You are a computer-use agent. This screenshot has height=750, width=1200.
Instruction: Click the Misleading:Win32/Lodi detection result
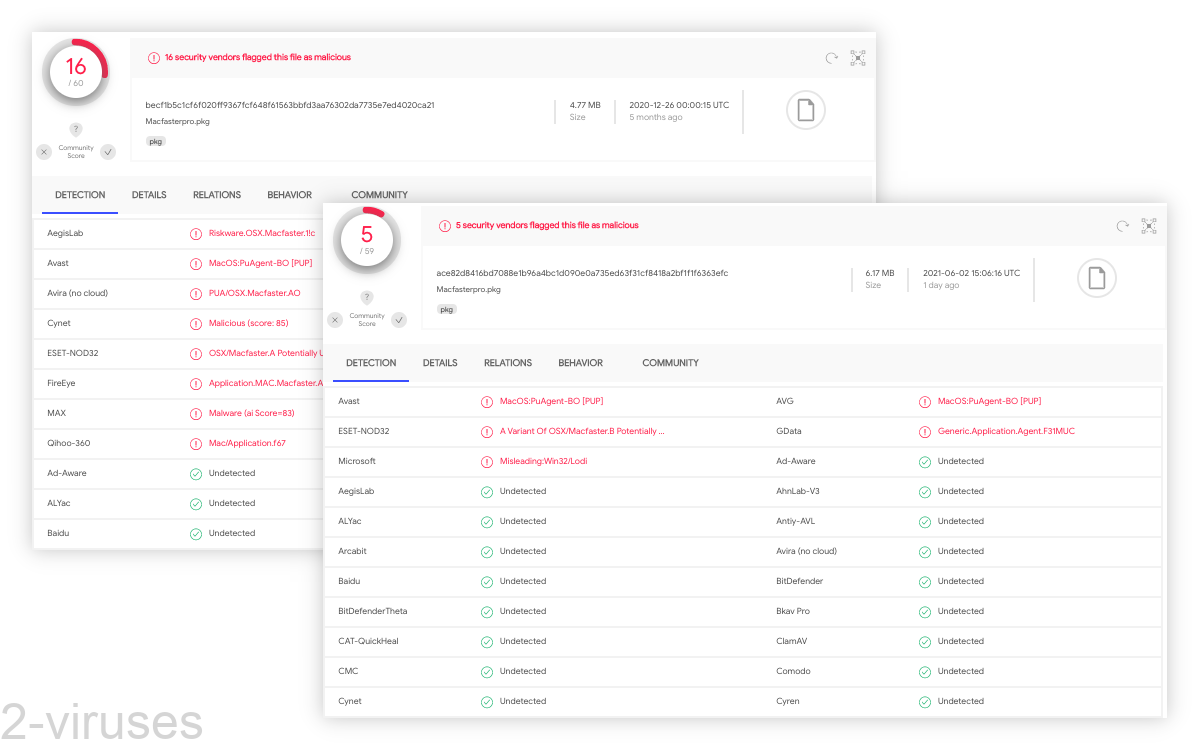point(543,461)
